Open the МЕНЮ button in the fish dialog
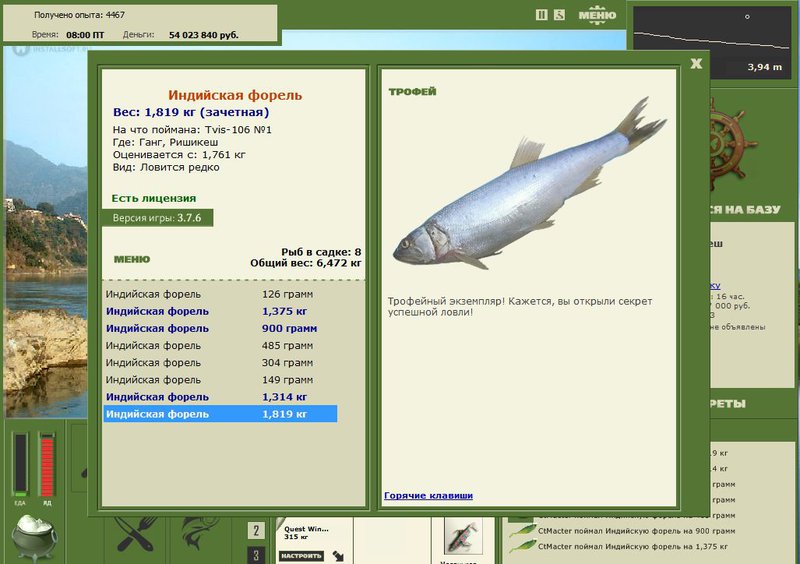 point(132,259)
